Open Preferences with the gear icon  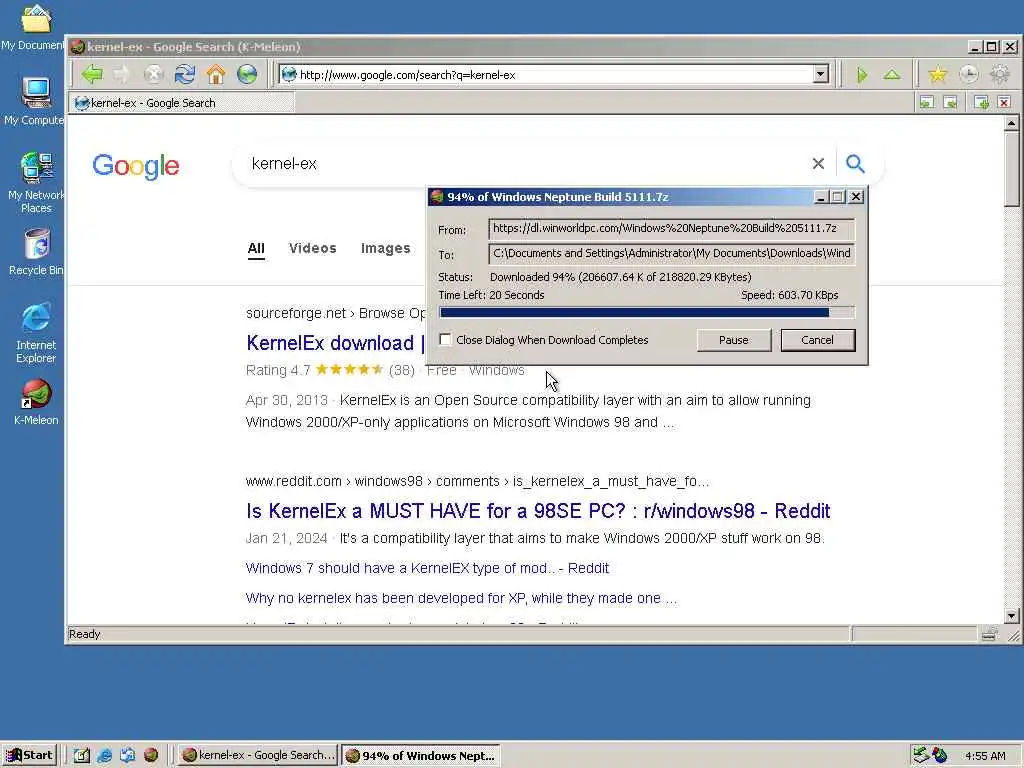click(999, 75)
